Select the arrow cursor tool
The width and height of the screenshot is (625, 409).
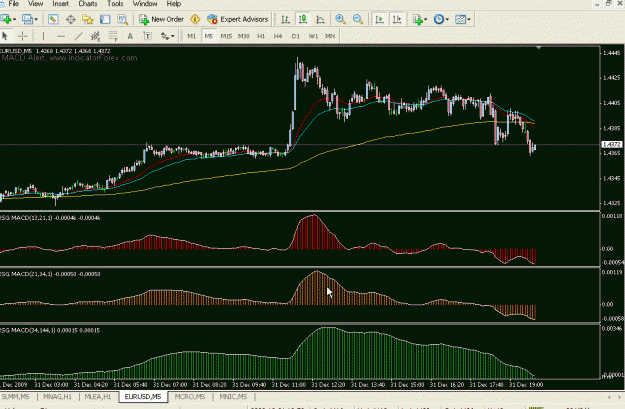5,36
